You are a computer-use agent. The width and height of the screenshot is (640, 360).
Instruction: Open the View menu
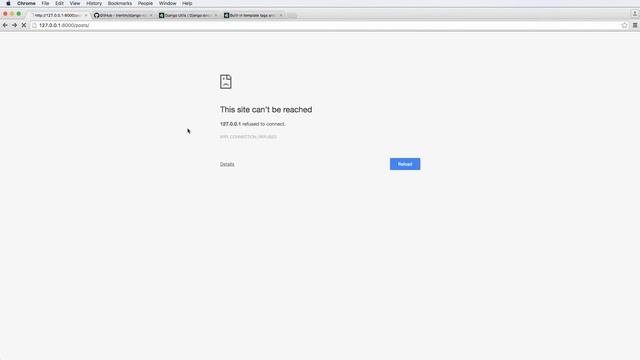point(75,3)
